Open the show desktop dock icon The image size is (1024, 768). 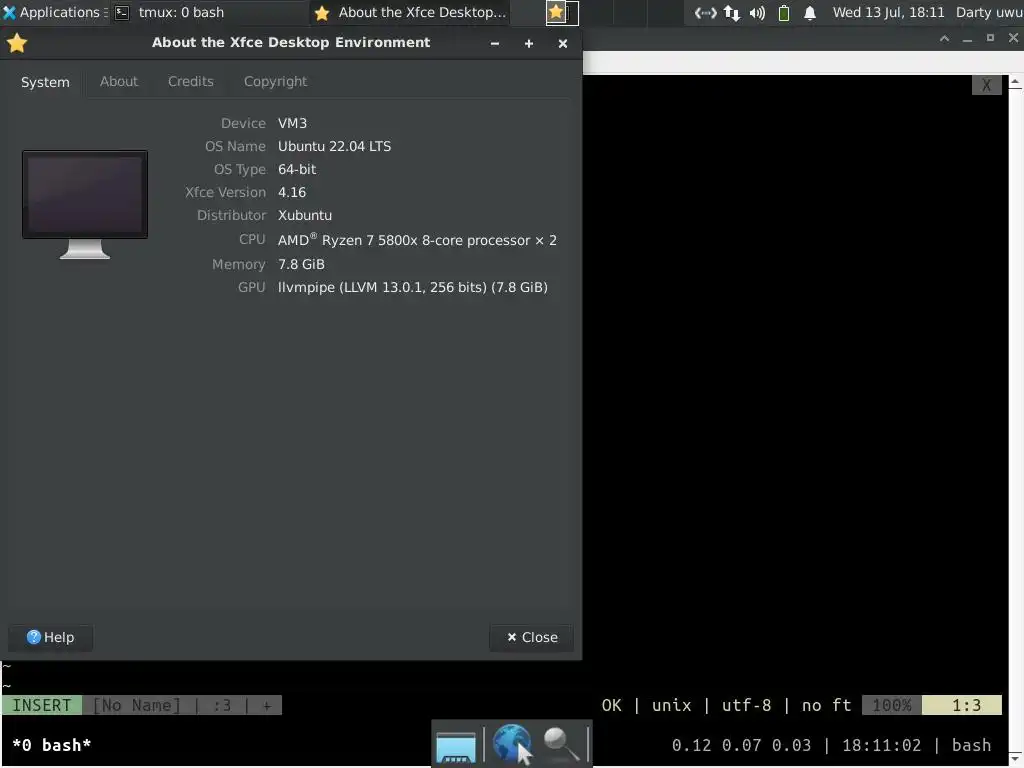pos(456,746)
